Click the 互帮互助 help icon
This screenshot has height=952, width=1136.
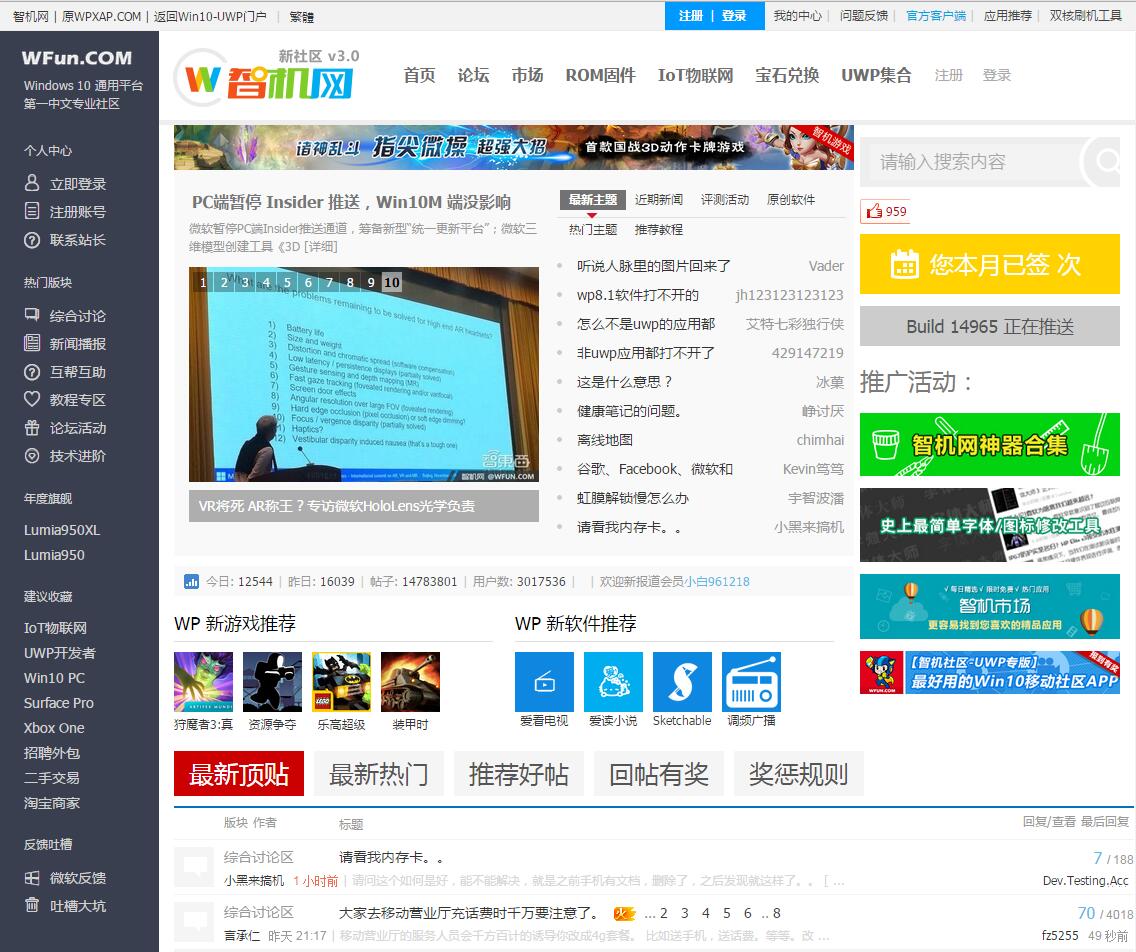(32, 372)
